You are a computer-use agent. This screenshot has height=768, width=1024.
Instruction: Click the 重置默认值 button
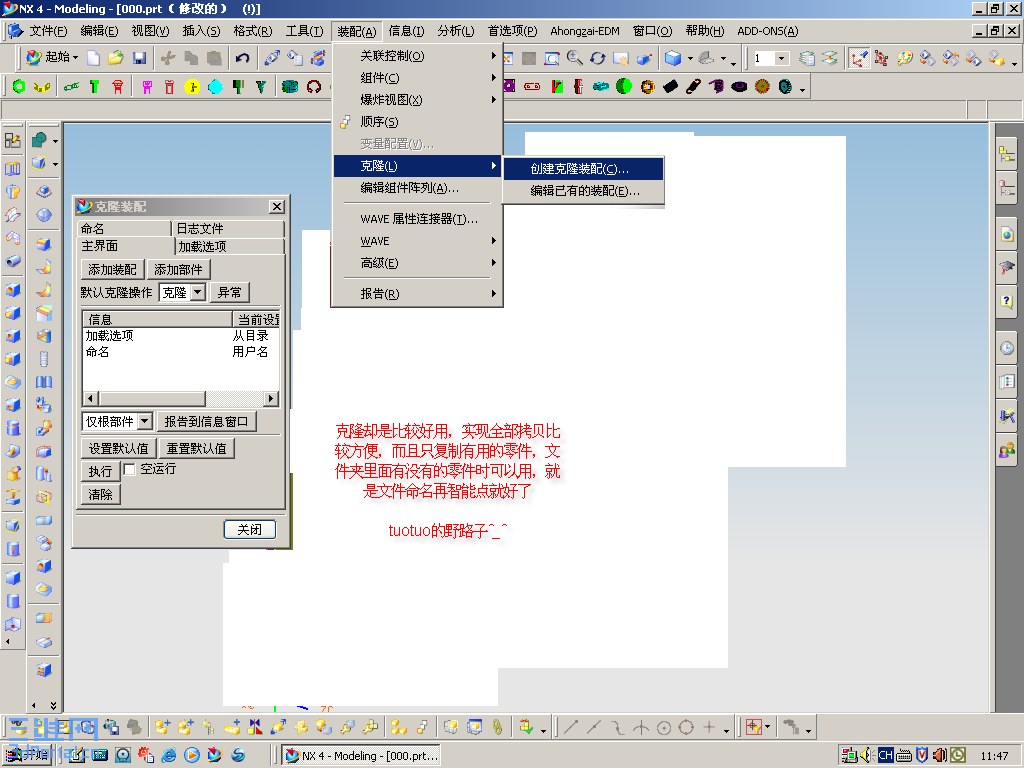[x=197, y=449]
